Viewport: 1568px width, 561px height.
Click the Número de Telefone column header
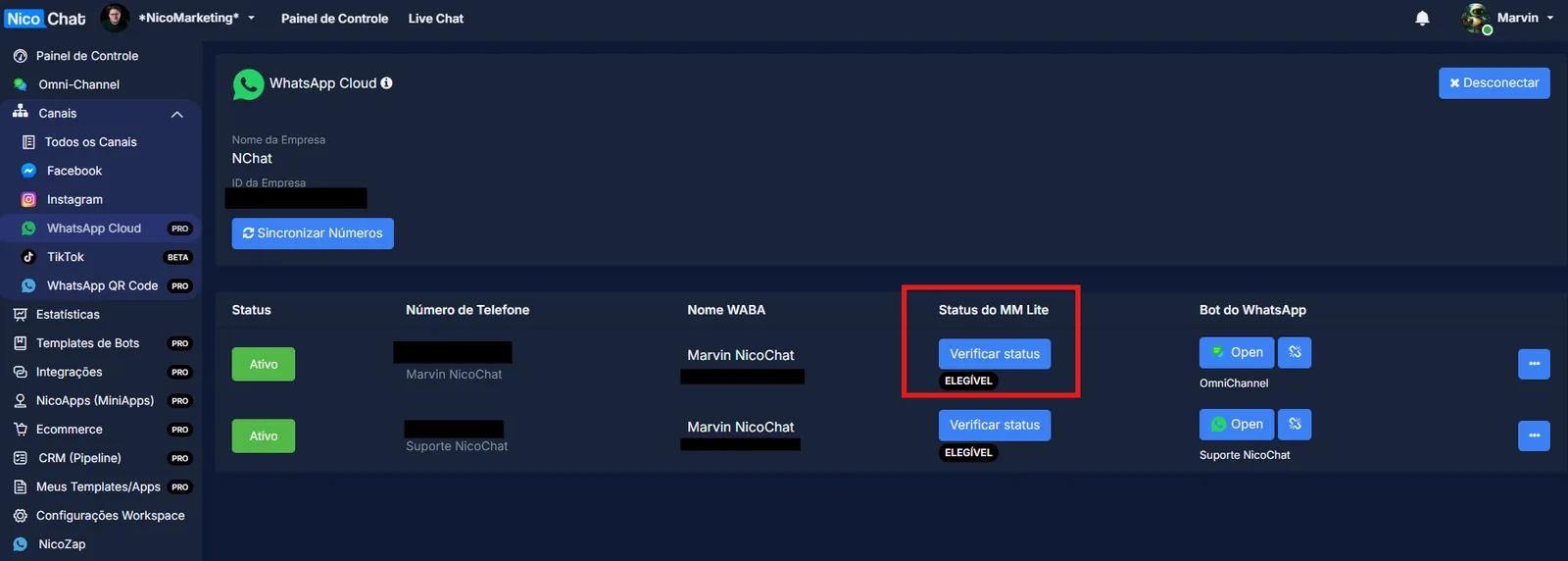(467, 310)
